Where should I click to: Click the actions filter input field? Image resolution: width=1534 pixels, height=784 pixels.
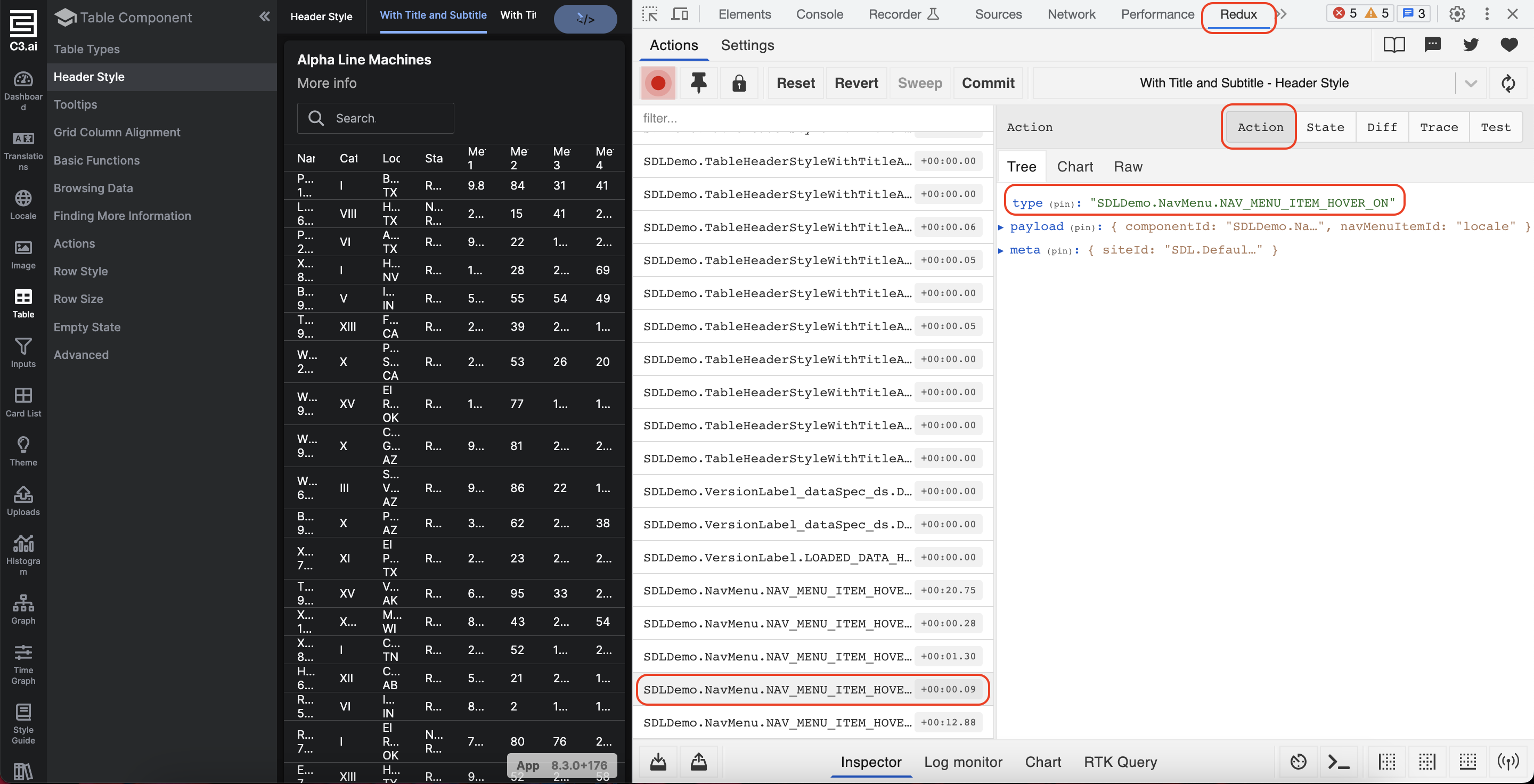click(x=812, y=118)
